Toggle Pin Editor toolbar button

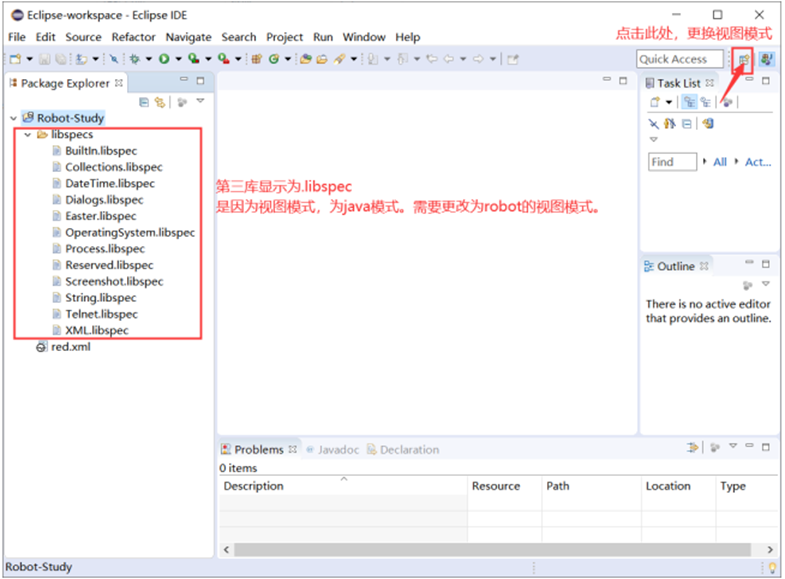(513, 60)
